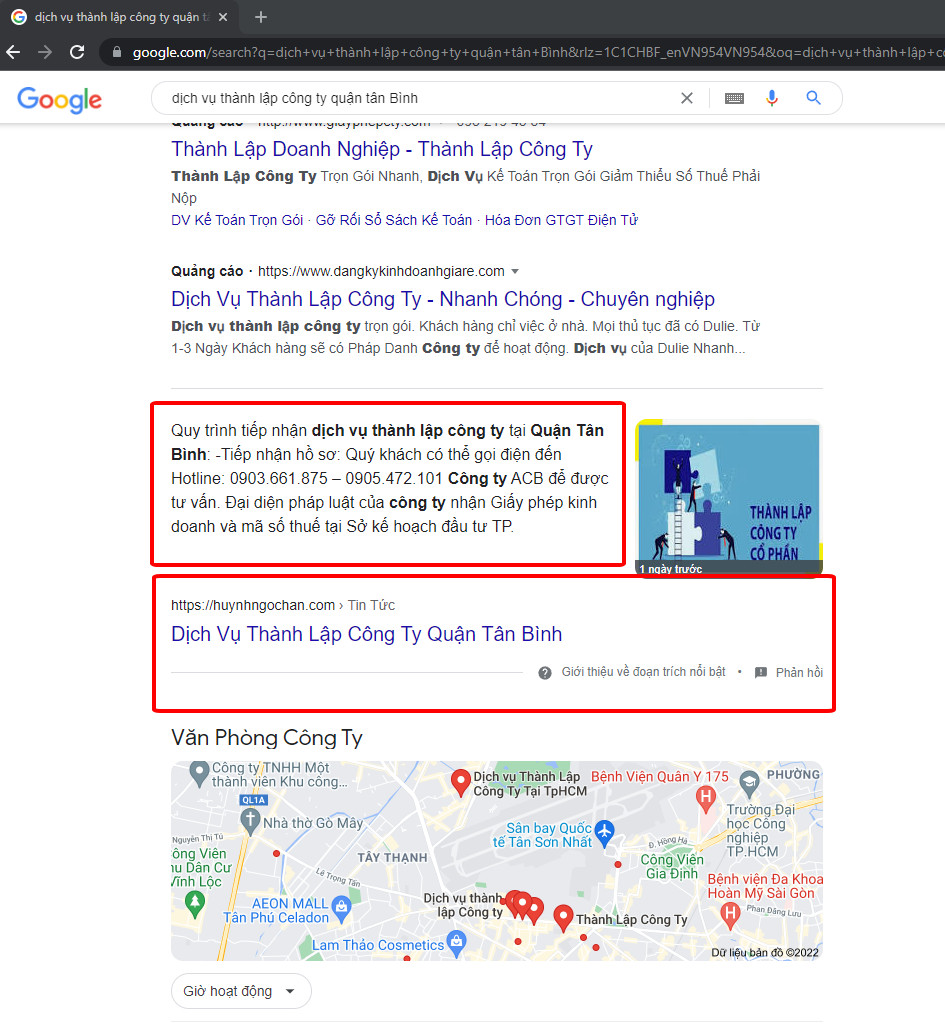Click Lam Thảo Cosmetics shop icon on map
Image resolution: width=945 pixels, height=1027 pixels.
point(456,943)
